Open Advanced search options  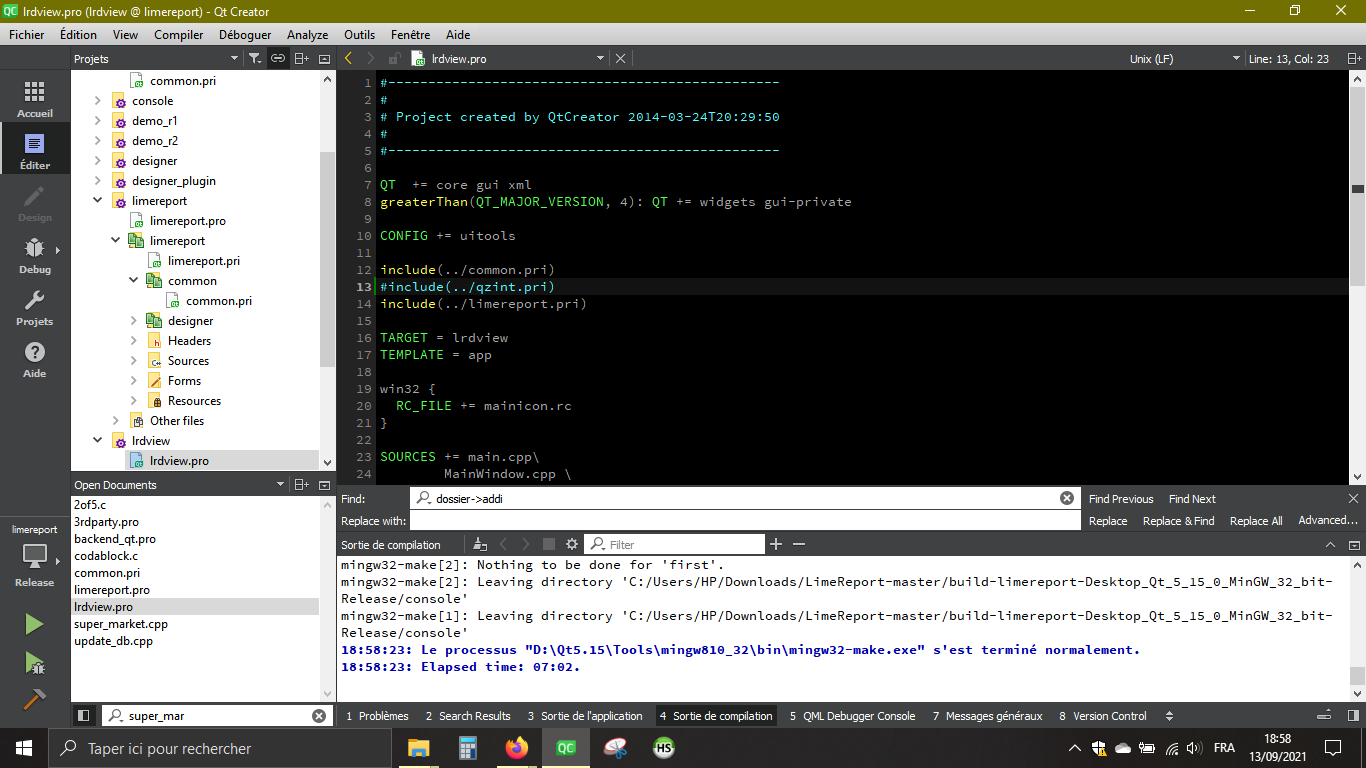[x=1328, y=520]
